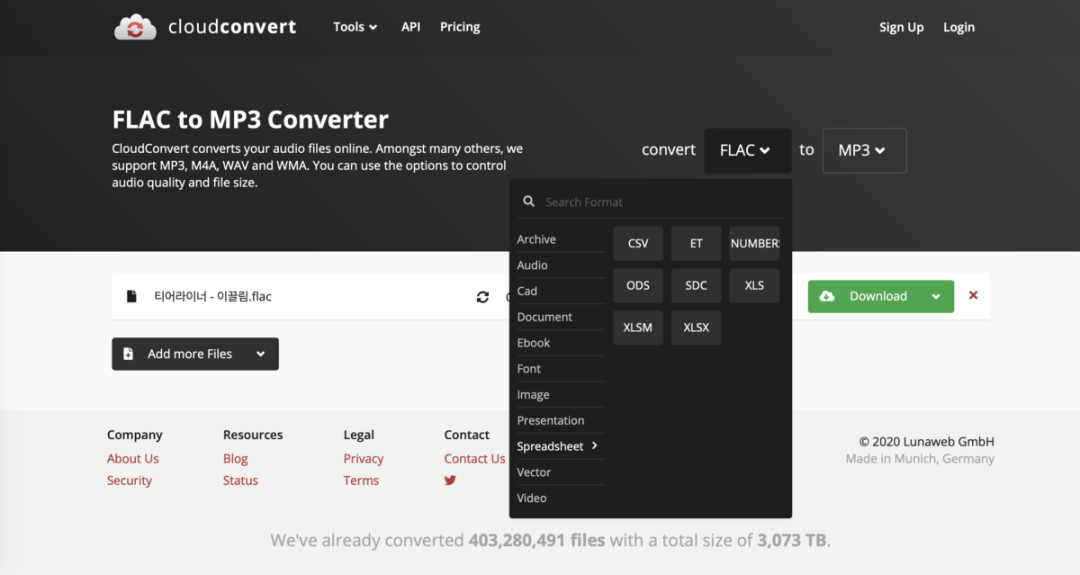This screenshot has width=1080, height=575.
Task: Click the flac file name text
Action: 213,296
